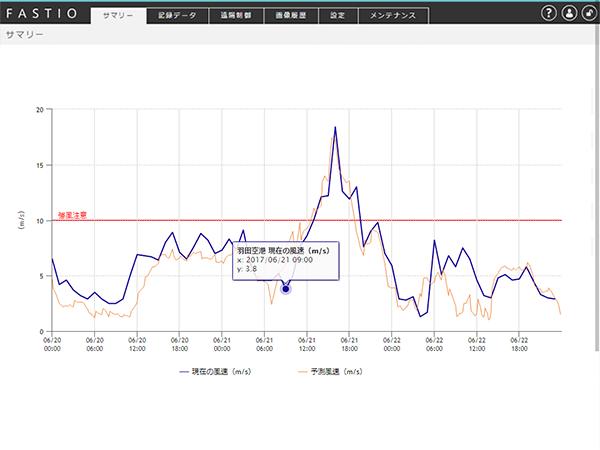
Task: Click the 強風注意 threshold line label
Action: pos(72,215)
